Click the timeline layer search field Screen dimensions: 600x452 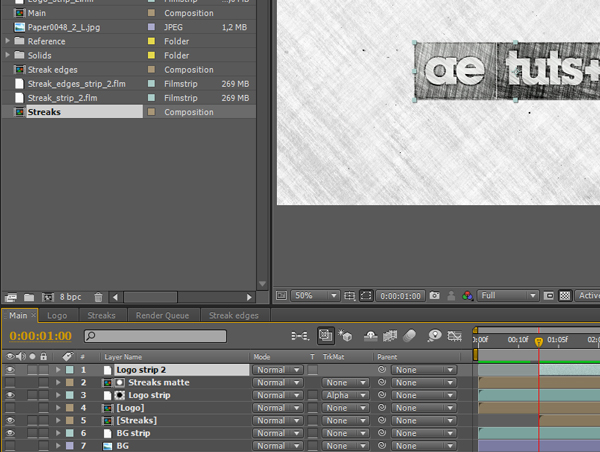point(155,336)
